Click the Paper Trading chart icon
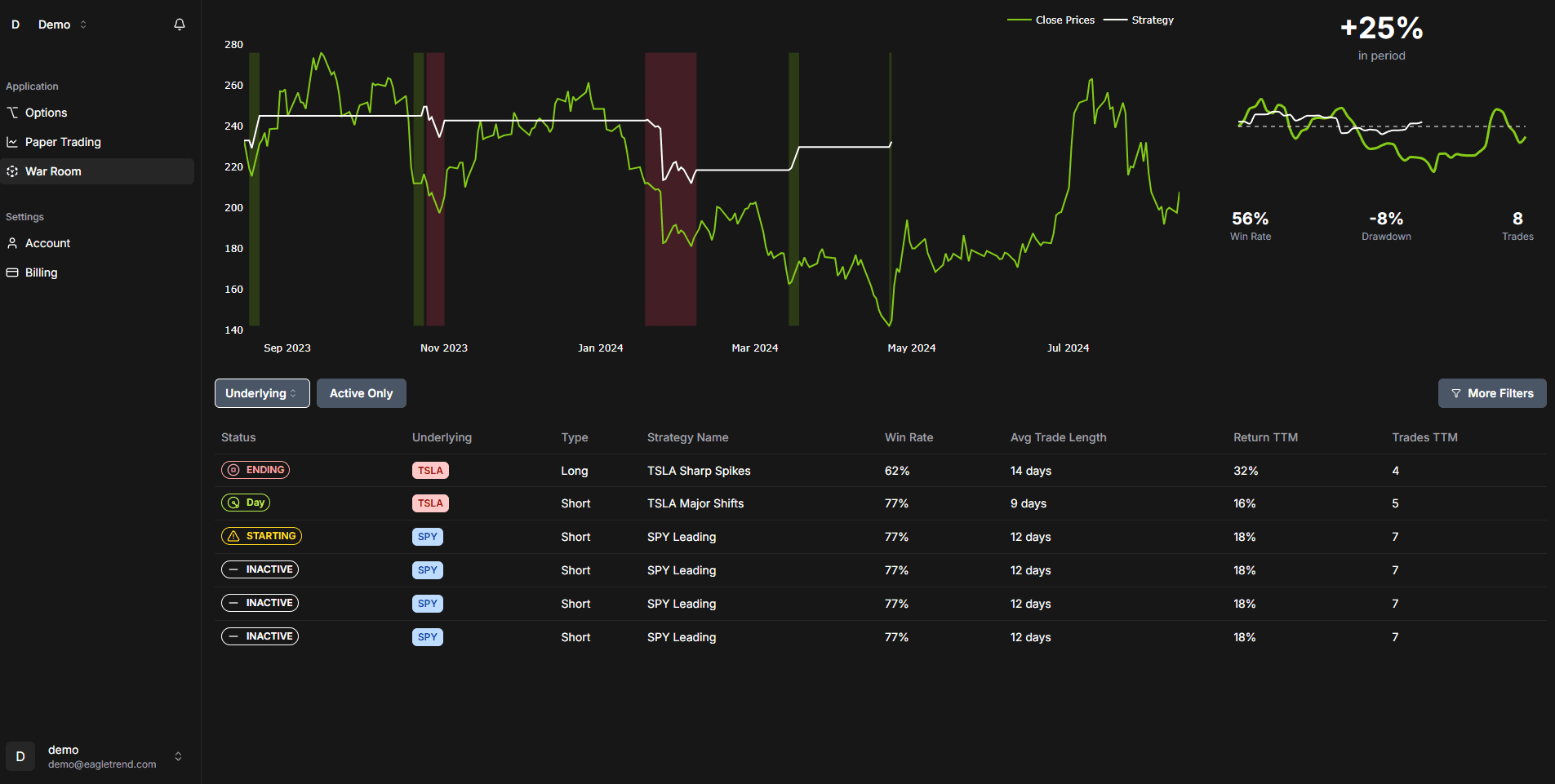 coord(12,142)
